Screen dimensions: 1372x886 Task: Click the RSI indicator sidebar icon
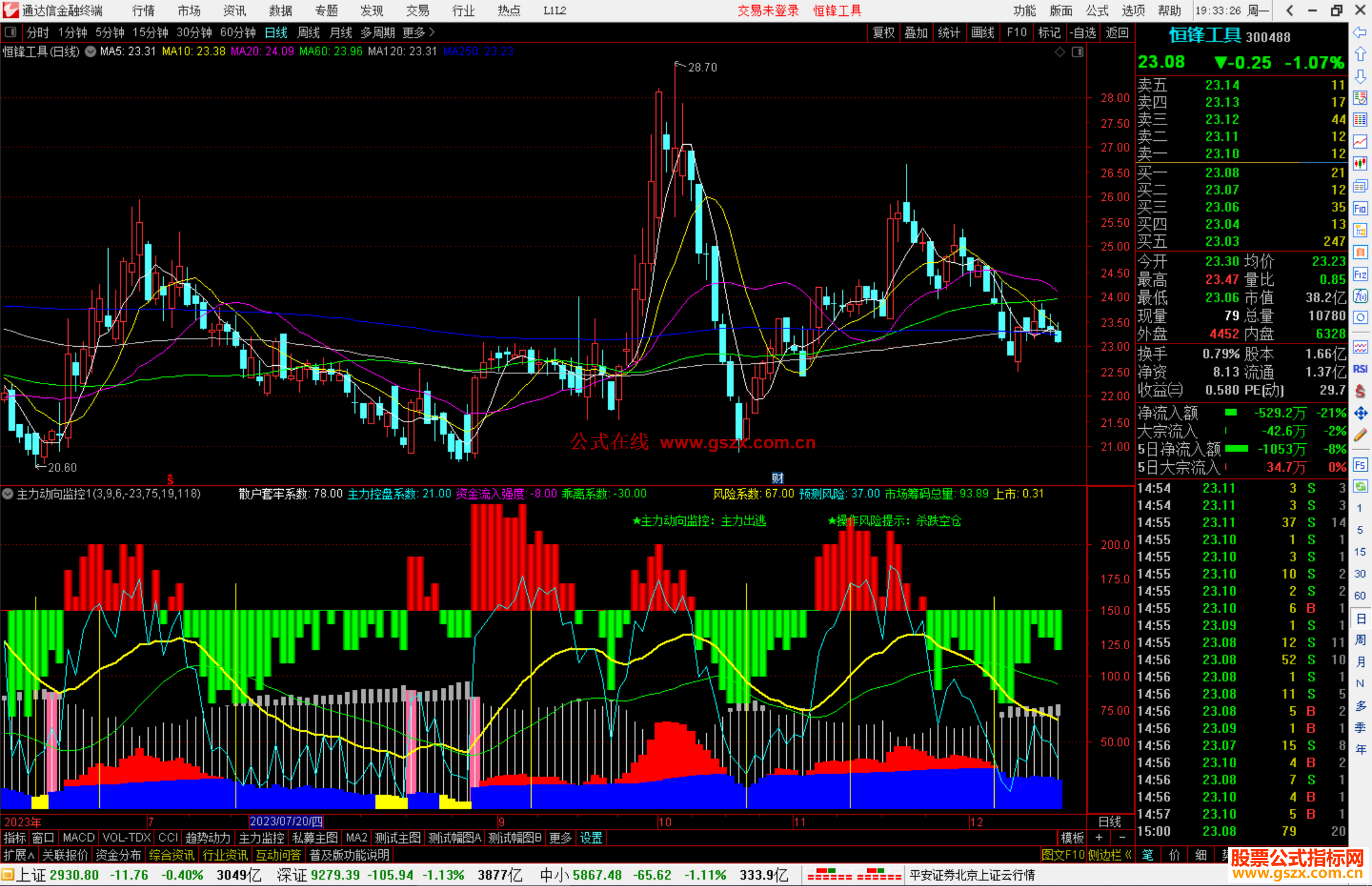click(x=1360, y=369)
